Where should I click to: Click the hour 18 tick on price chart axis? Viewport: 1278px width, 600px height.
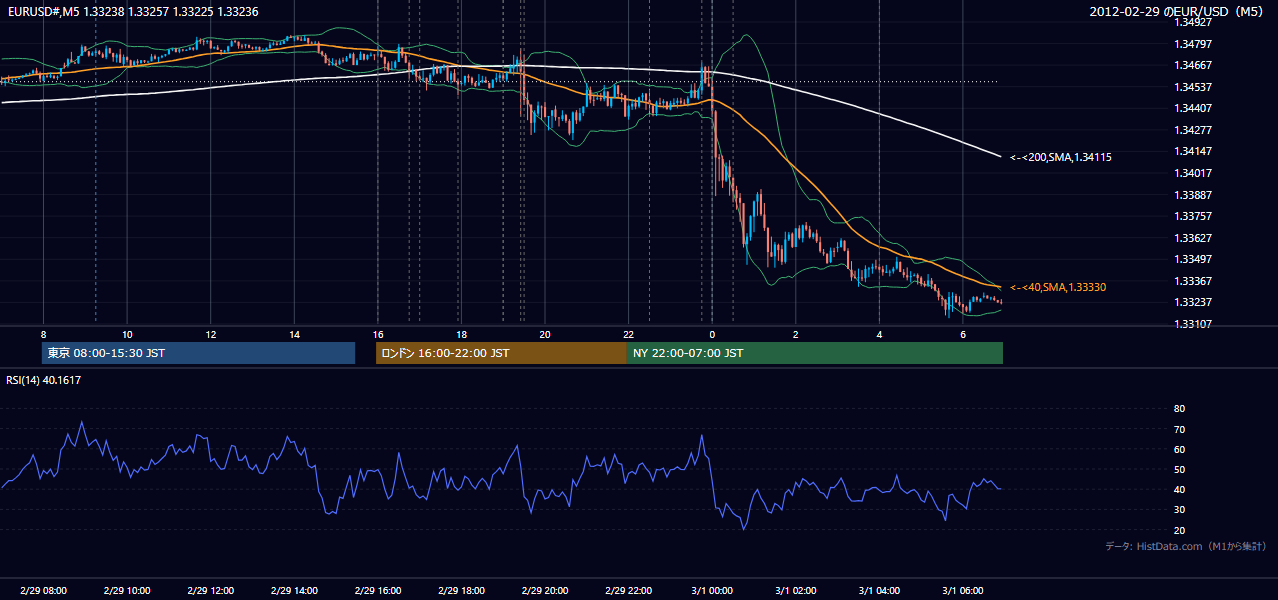(x=461, y=333)
